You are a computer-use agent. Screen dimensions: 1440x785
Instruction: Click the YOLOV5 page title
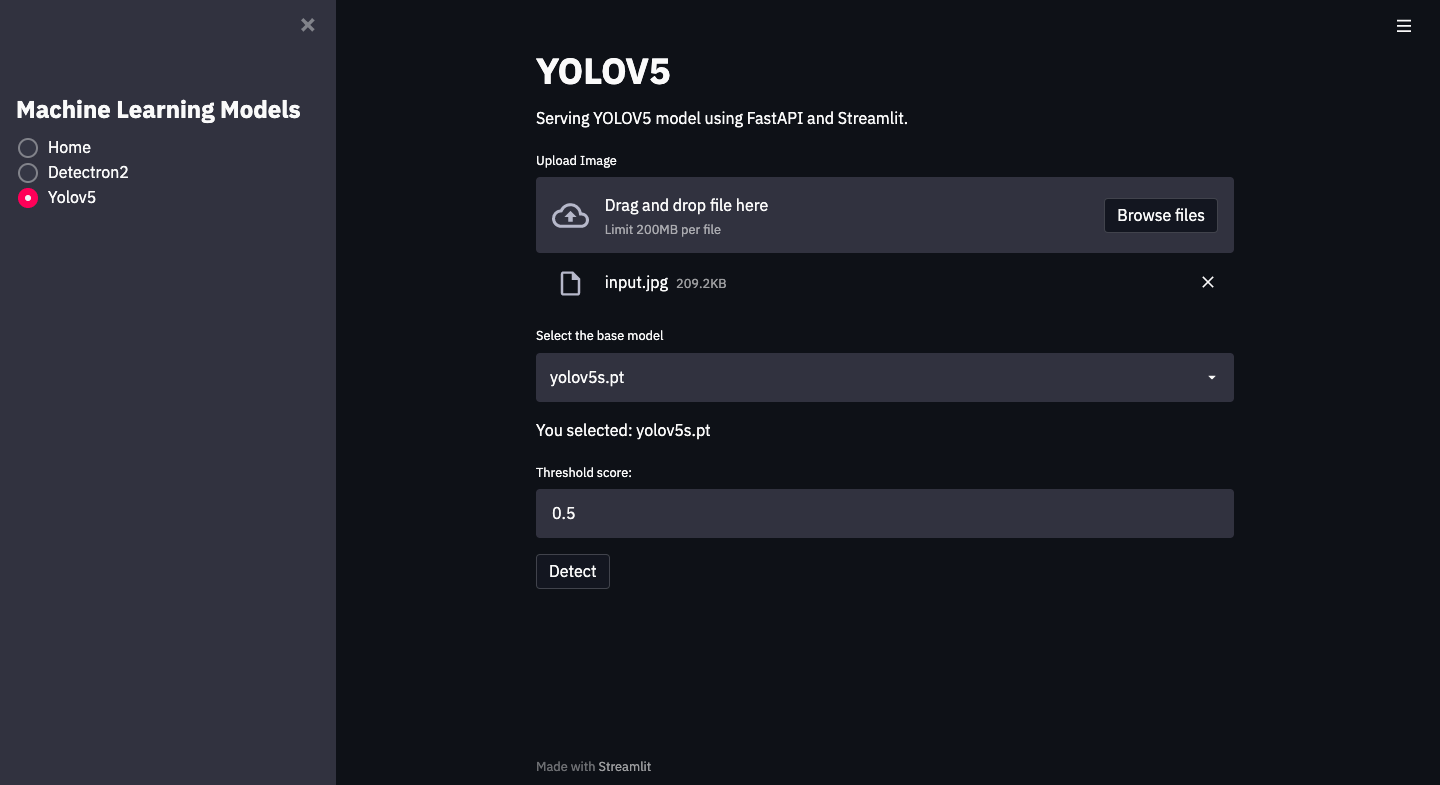click(603, 72)
